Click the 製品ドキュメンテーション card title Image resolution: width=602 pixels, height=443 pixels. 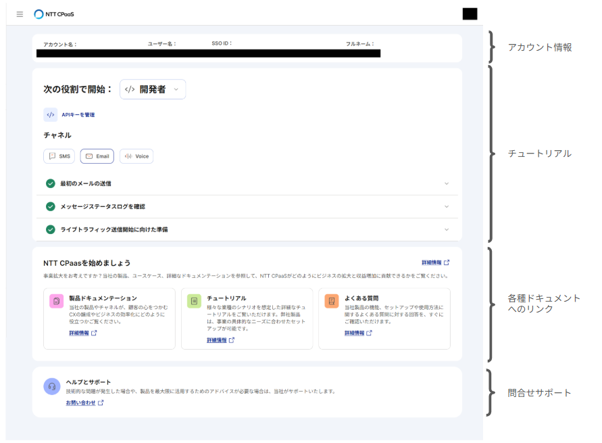pos(103,298)
